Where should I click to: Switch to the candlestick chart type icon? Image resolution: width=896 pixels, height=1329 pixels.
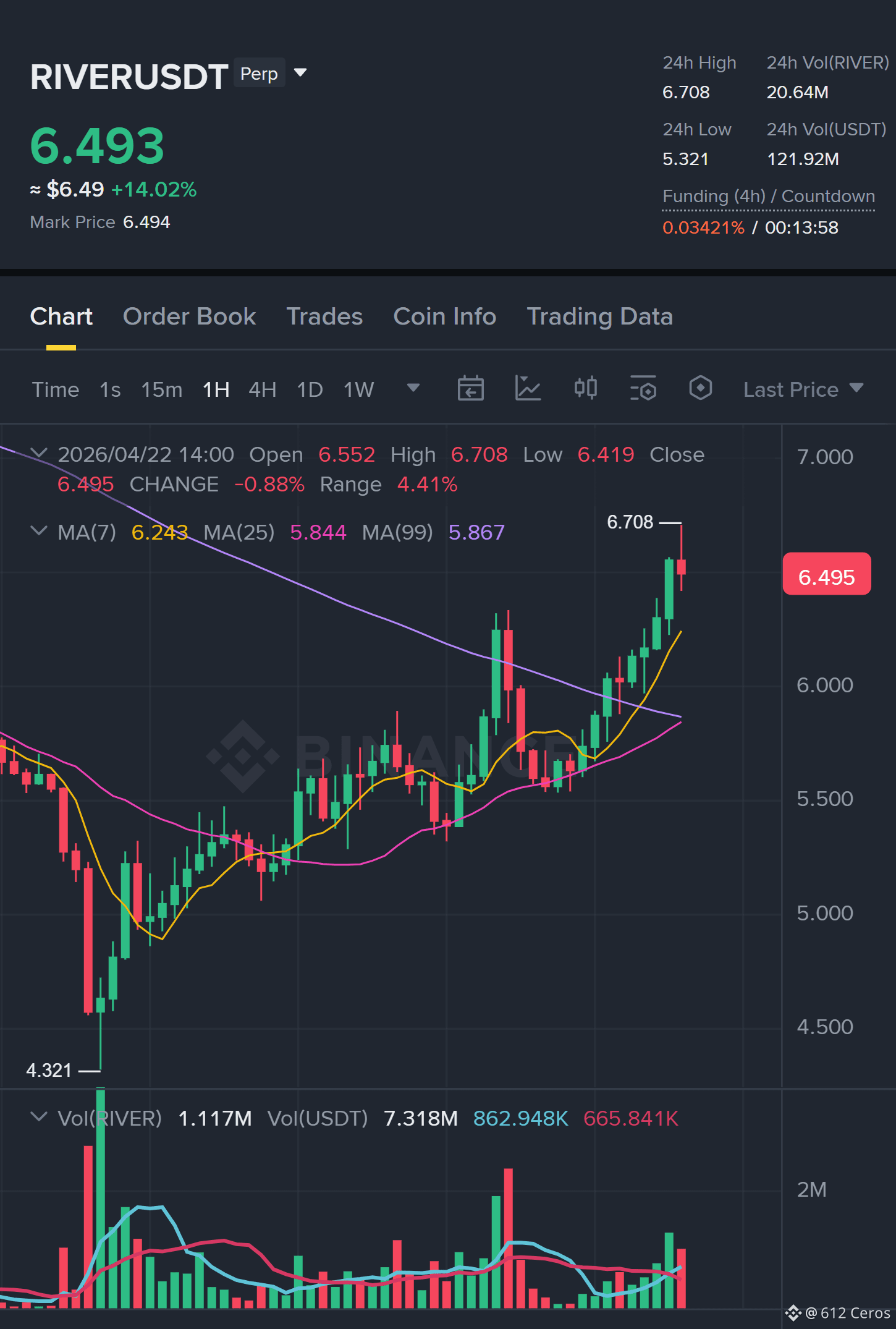pos(585,389)
